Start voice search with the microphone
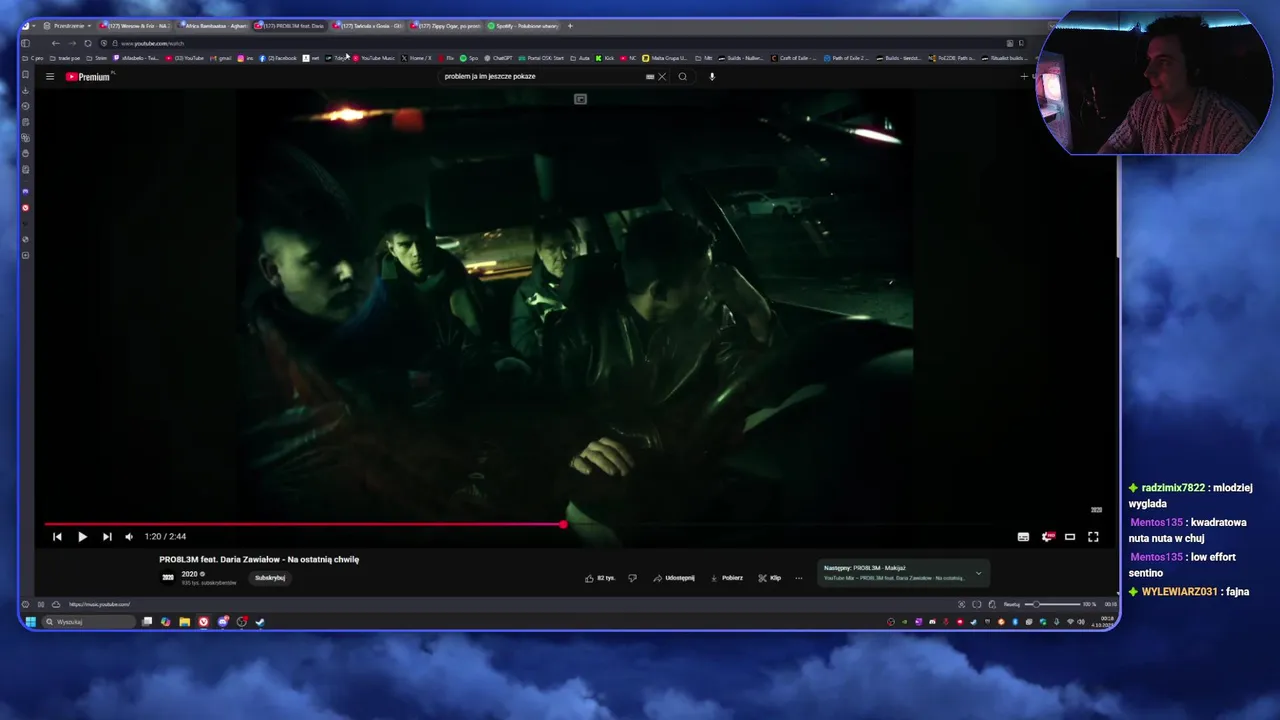The height and width of the screenshot is (720, 1280). click(x=712, y=76)
